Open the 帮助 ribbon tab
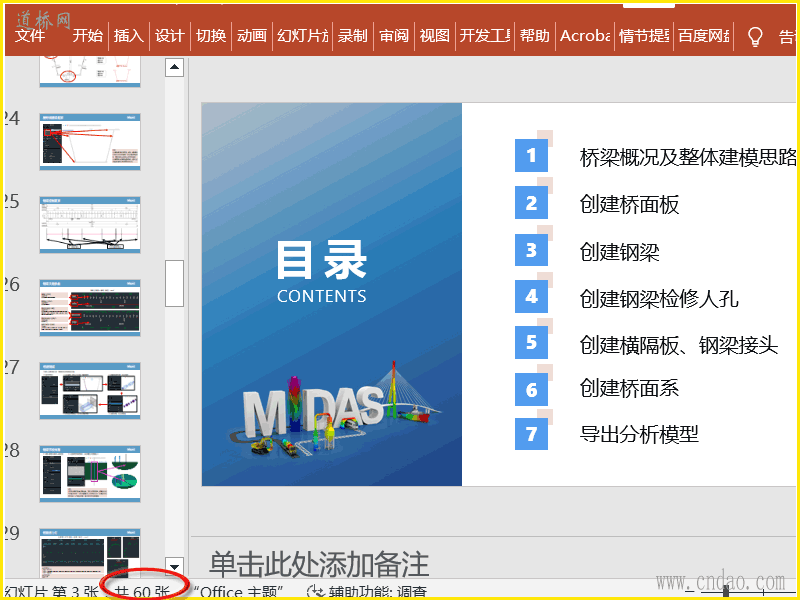 click(534, 35)
